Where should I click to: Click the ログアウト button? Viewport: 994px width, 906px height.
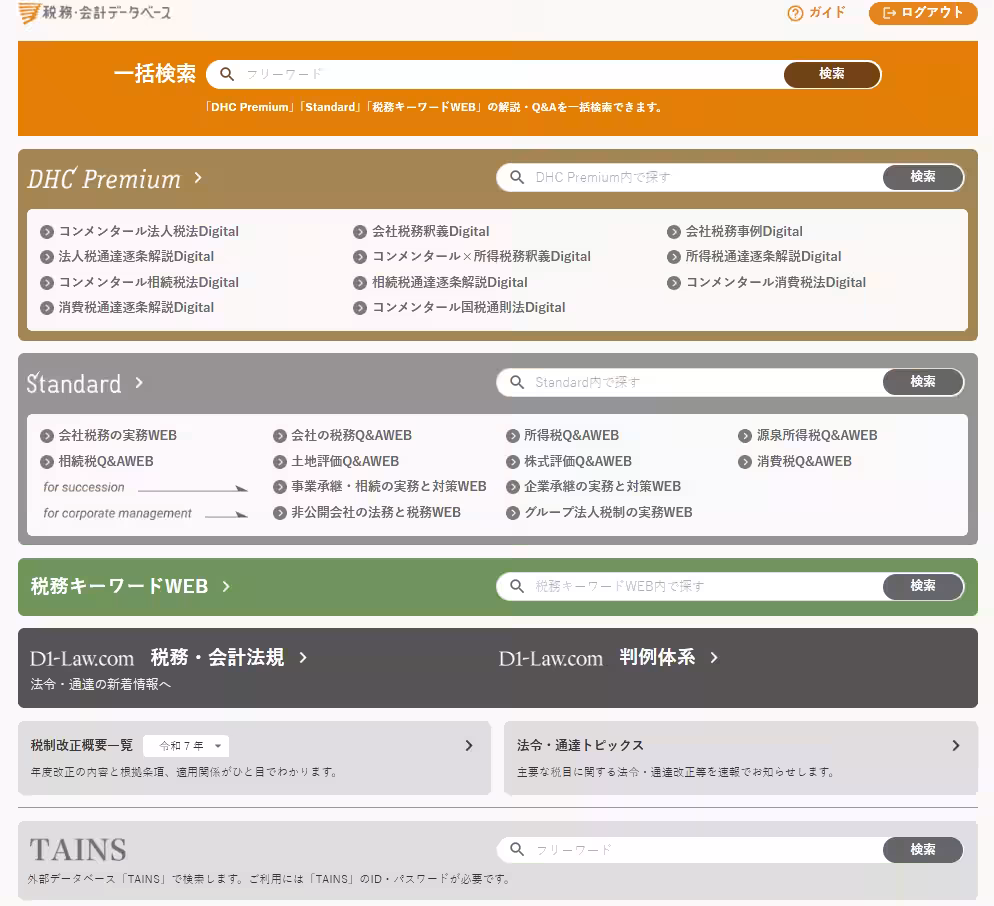pos(921,13)
